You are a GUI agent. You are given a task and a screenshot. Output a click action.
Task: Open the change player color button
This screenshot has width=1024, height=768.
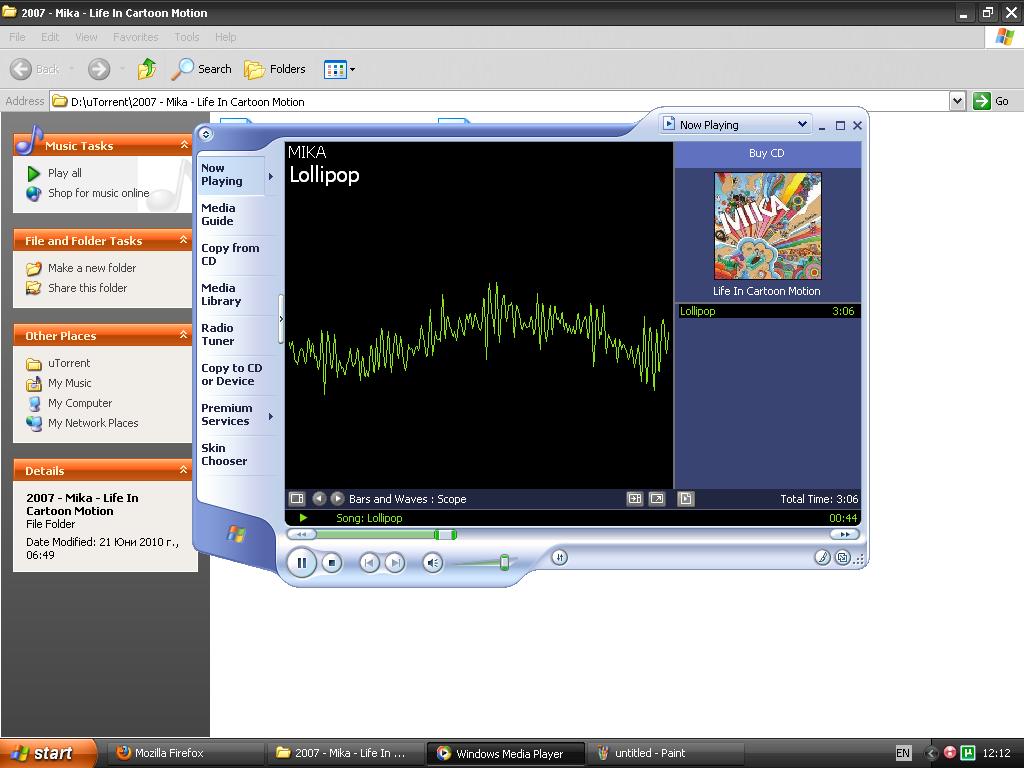click(x=822, y=557)
